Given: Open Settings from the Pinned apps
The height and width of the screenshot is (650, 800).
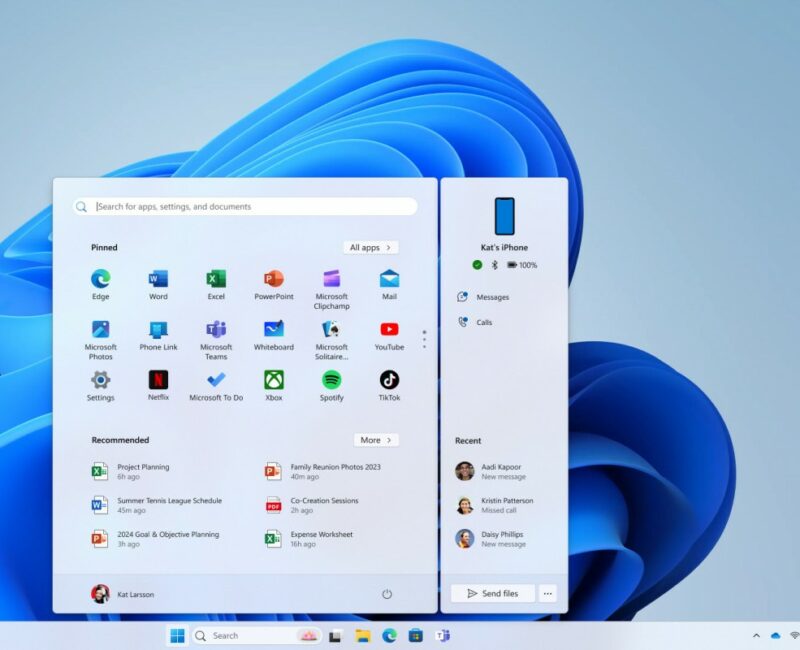Looking at the screenshot, I should coord(101,386).
